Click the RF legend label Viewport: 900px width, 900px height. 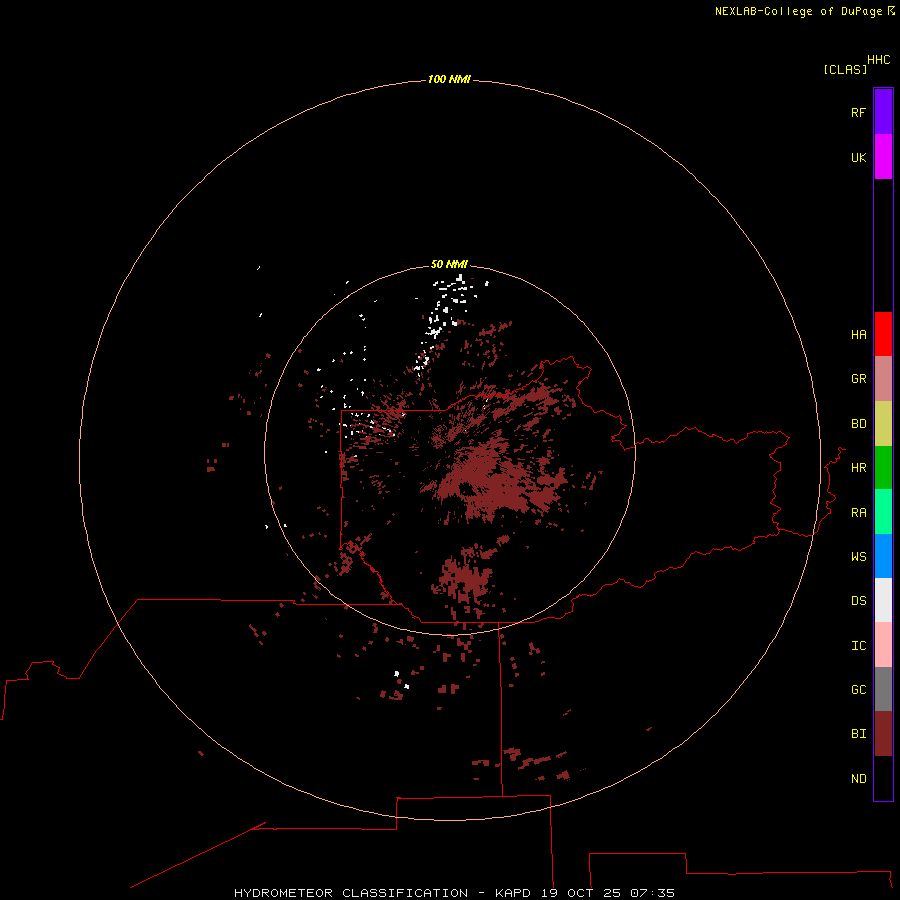coord(858,112)
